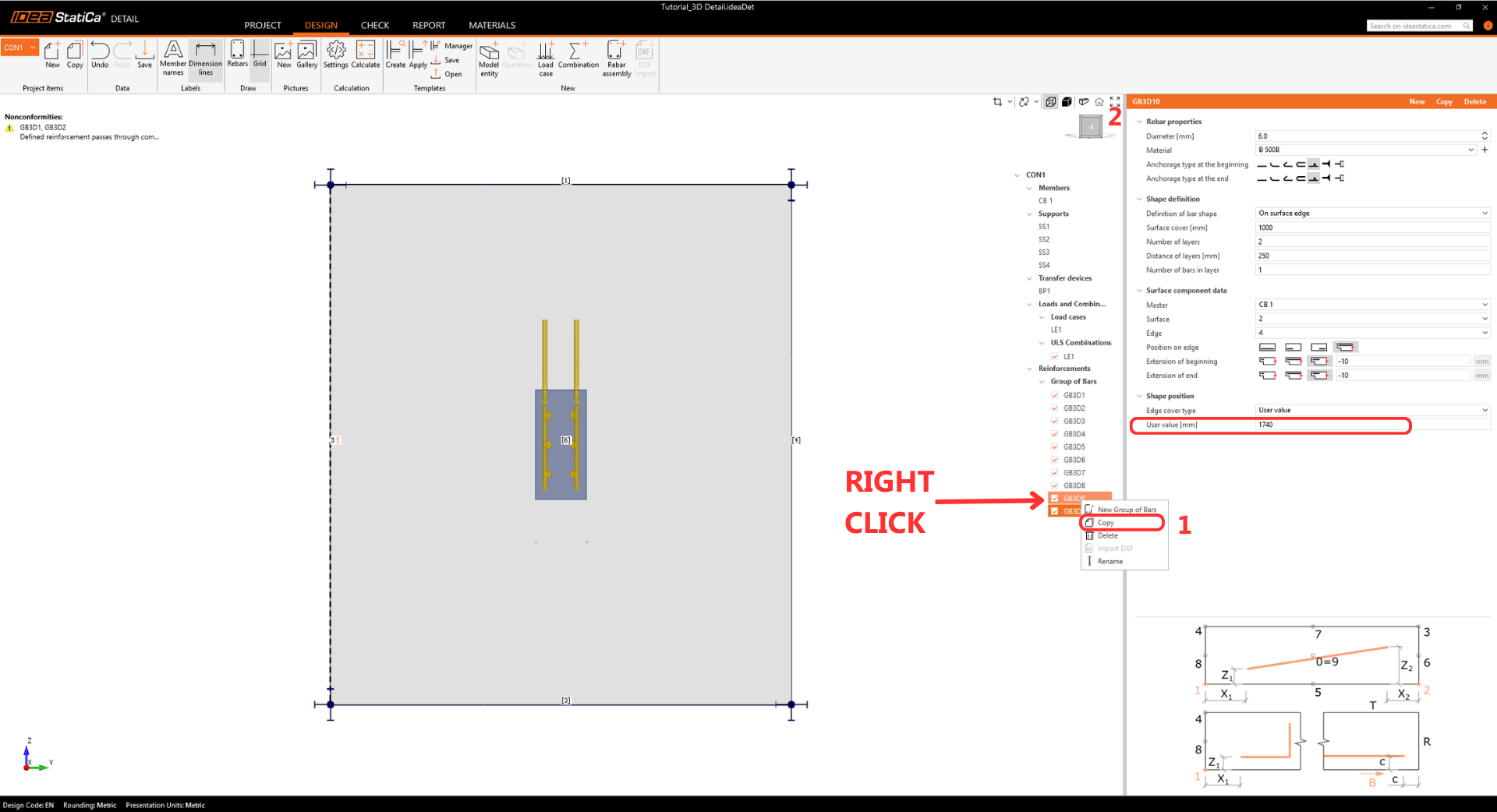Screen dimensions: 1497x812
Task: Collapse the Rebar properties section
Action: pyautogui.click(x=1139, y=122)
